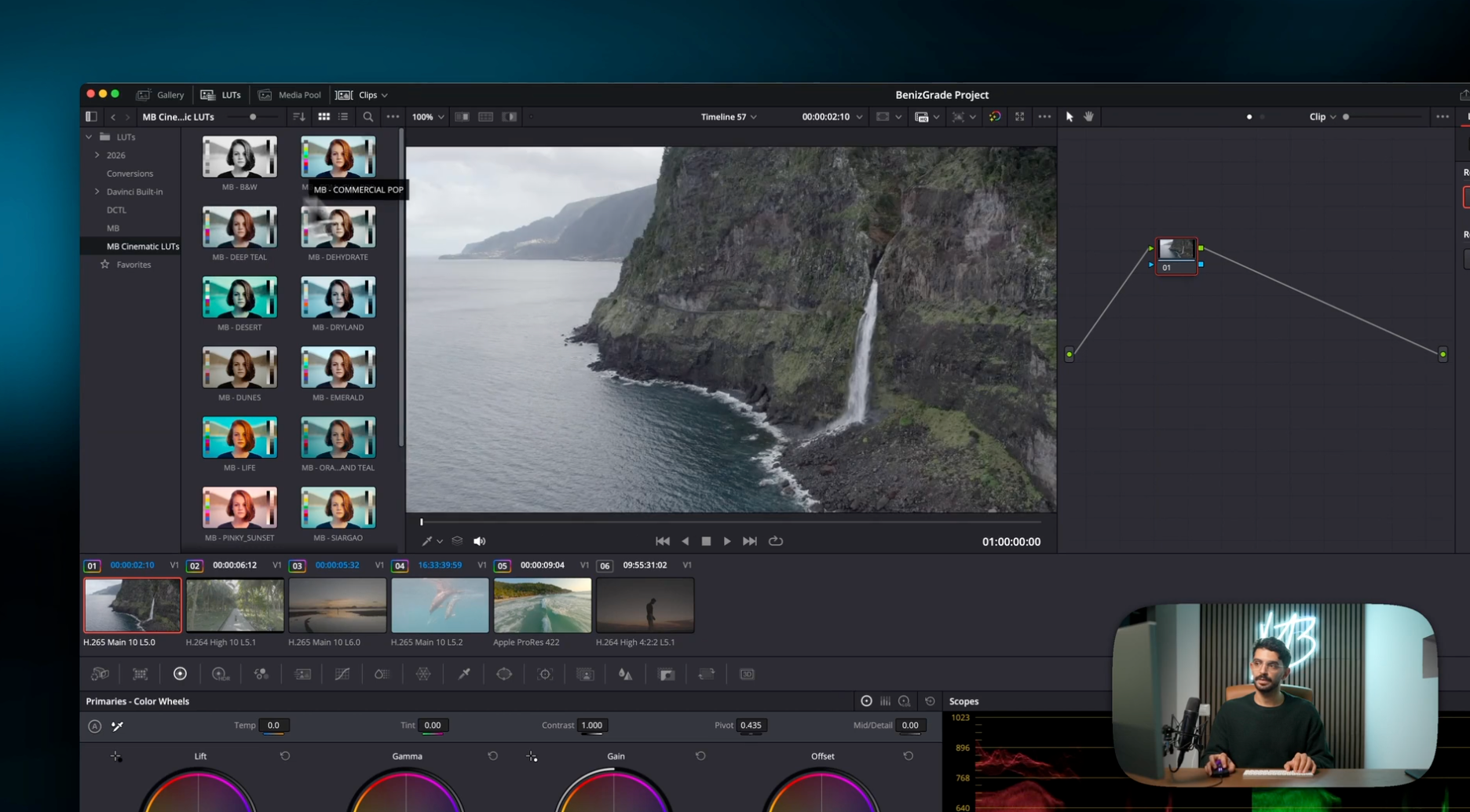Open the Clips dropdown arrow
The height and width of the screenshot is (812, 1470).
(385, 95)
